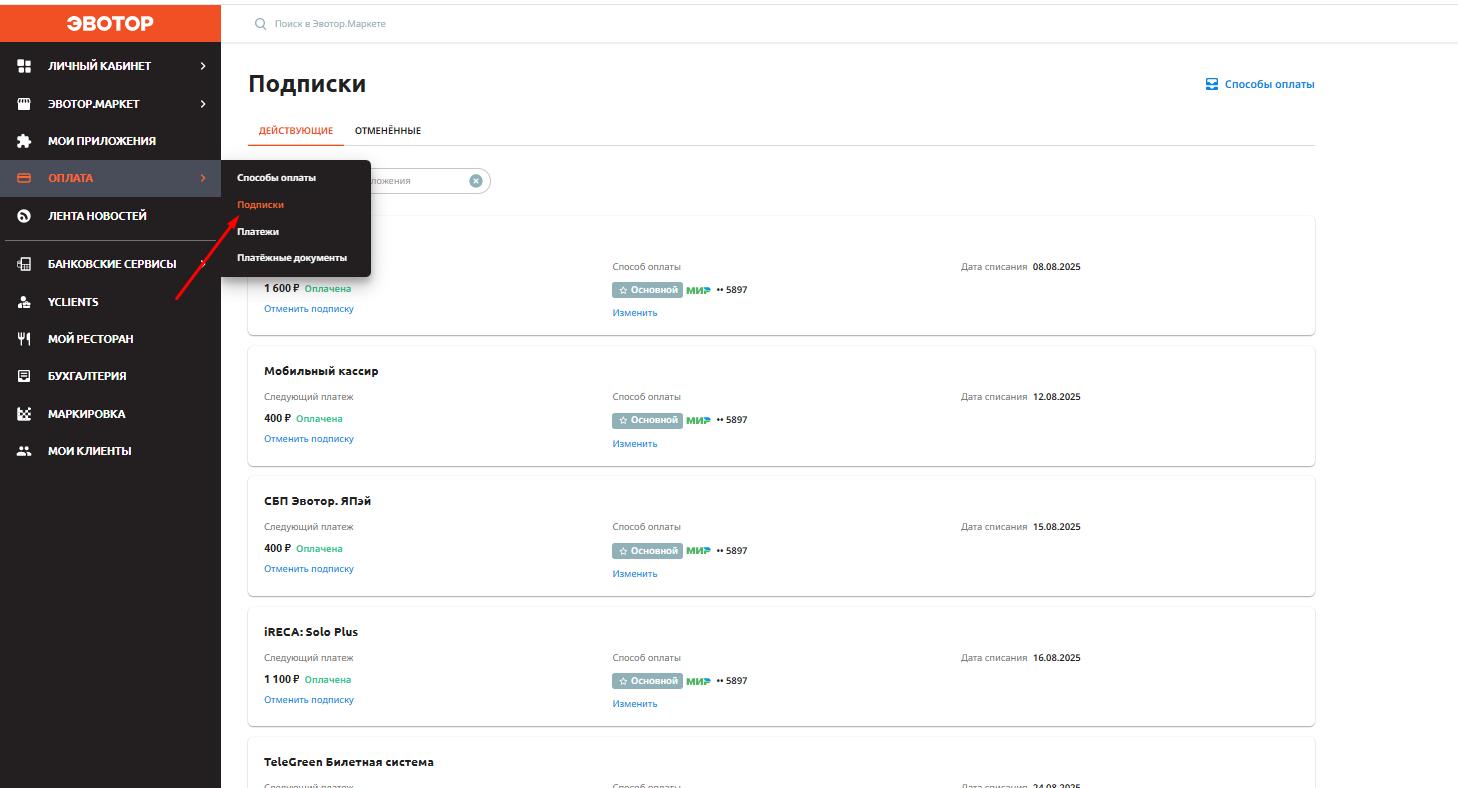Click the search magnifier icon
This screenshot has width=1458, height=788.
(x=261, y=23)
